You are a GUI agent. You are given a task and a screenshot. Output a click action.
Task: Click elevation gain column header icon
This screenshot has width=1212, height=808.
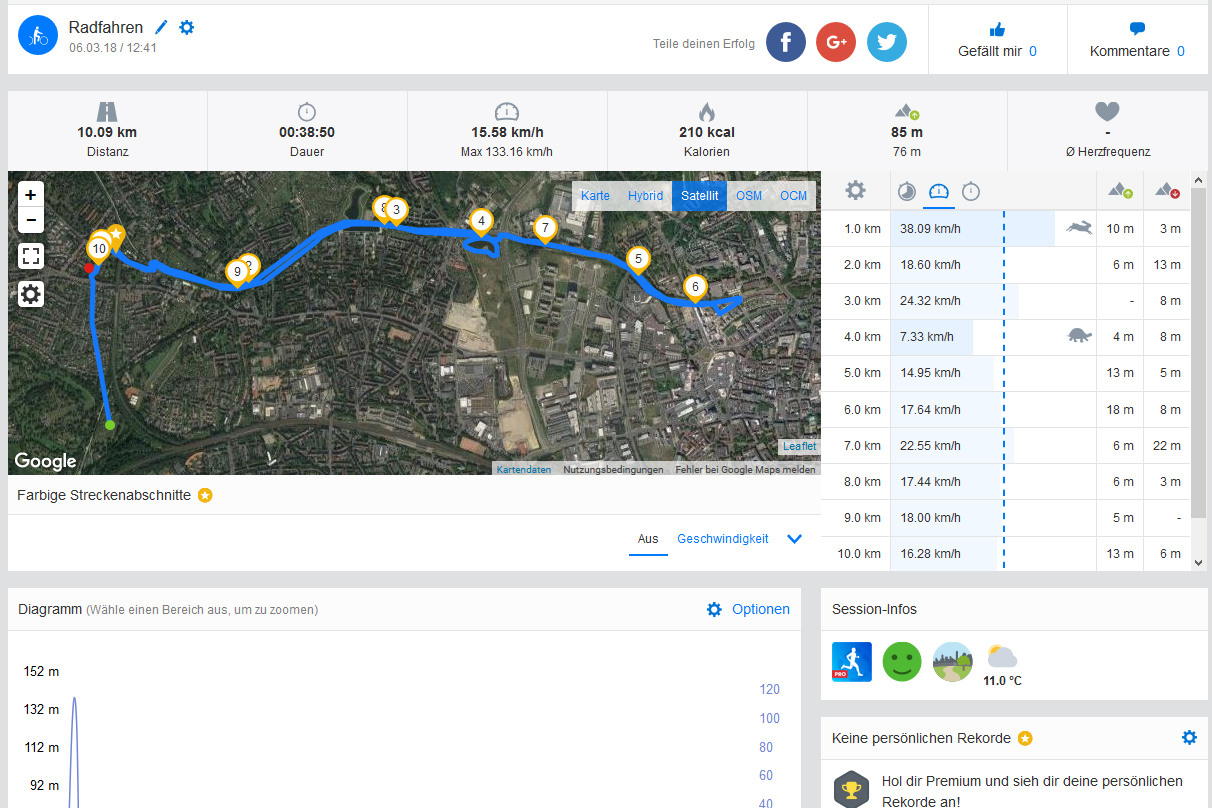1119,191
